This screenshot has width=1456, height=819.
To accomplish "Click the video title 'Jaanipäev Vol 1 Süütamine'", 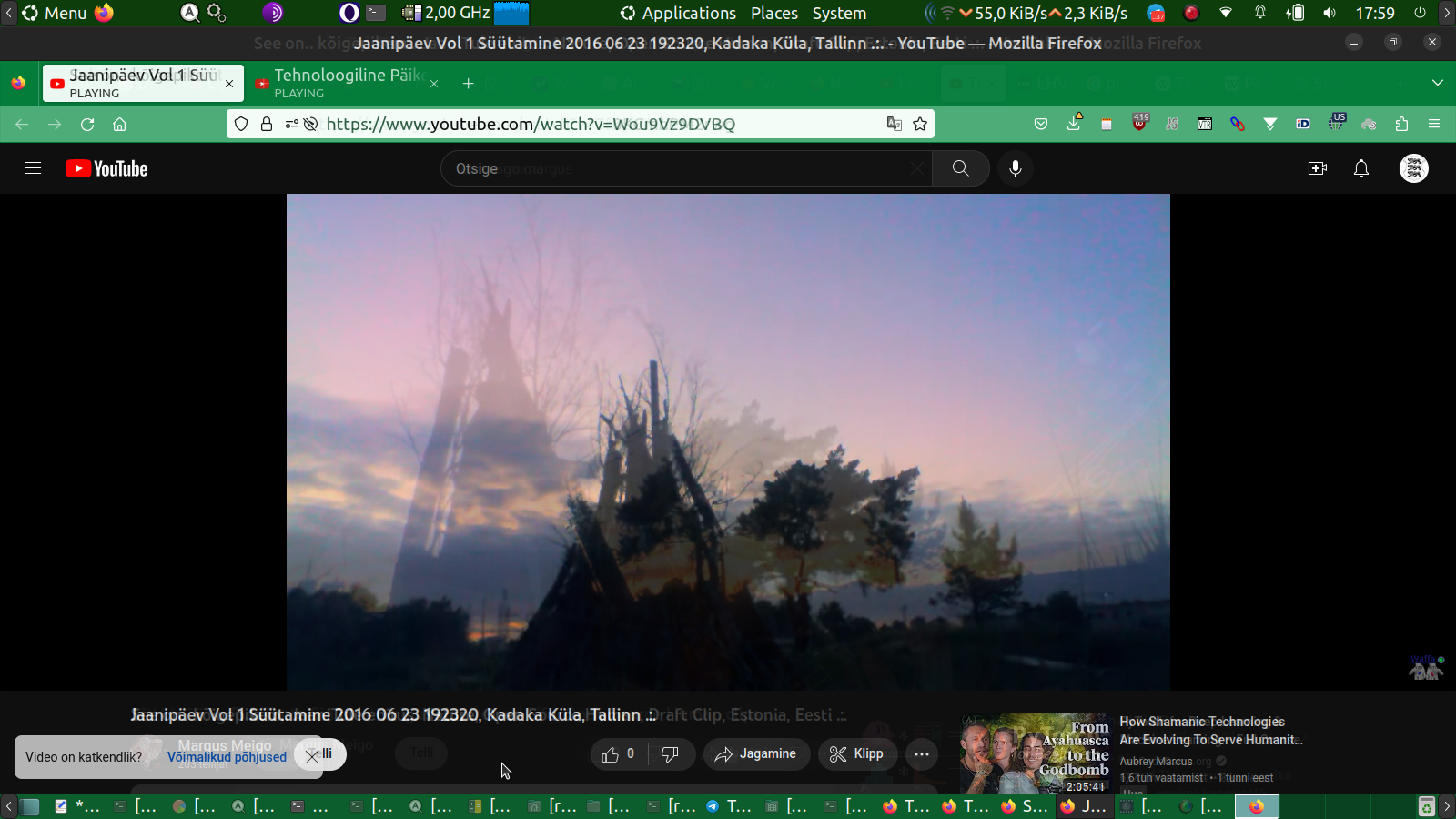I will [393, 715].
